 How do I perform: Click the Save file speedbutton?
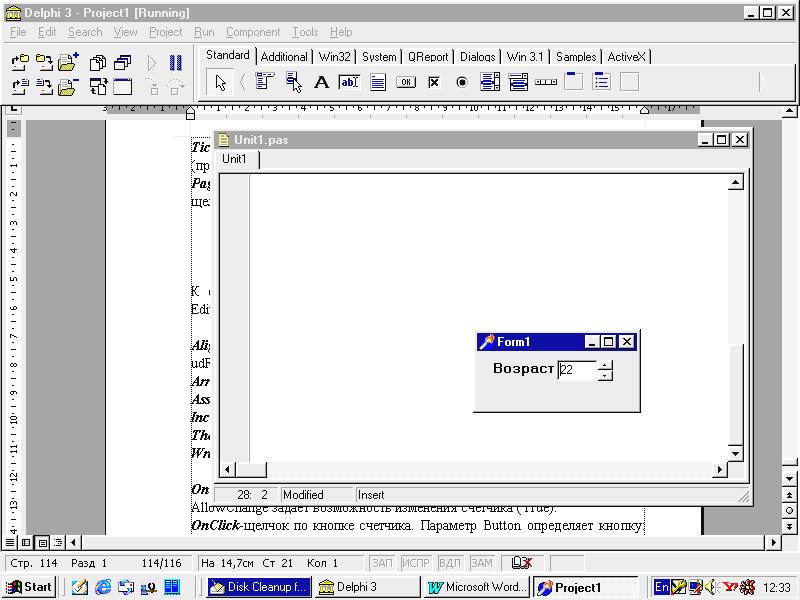[44, 87]
